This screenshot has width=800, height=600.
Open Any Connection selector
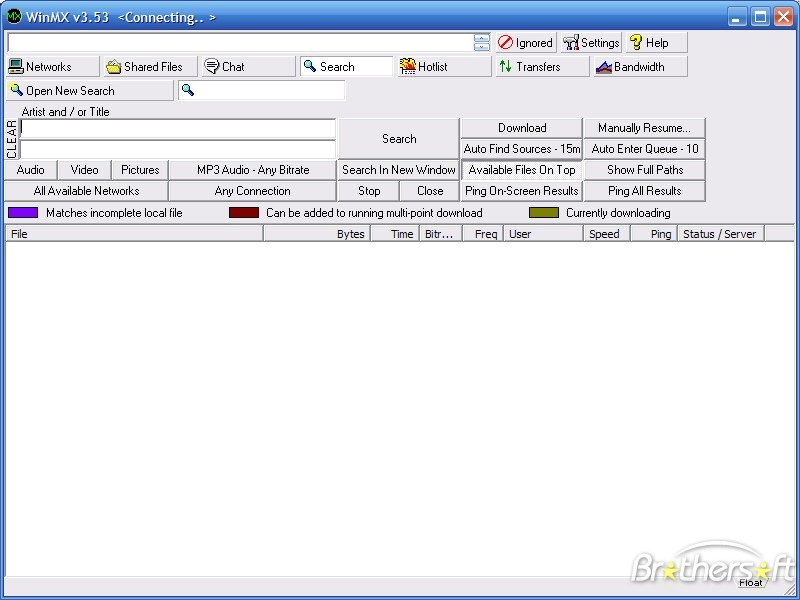tap(253, 191)
